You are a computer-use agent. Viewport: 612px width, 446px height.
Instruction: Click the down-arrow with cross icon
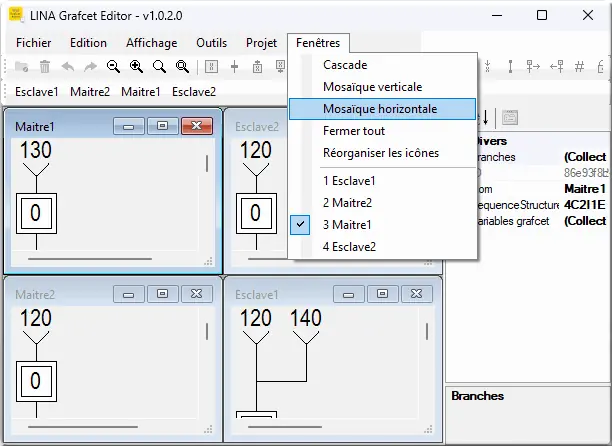pyautogui.click(x=487, y=66)
